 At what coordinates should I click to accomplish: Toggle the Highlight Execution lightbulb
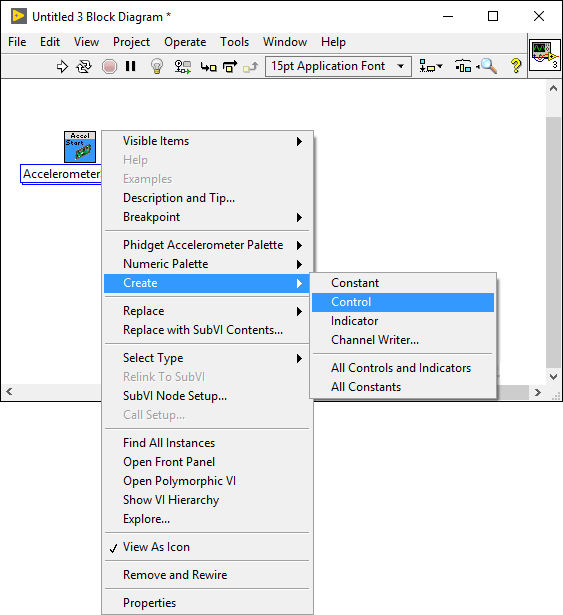[x=157, y=66]
